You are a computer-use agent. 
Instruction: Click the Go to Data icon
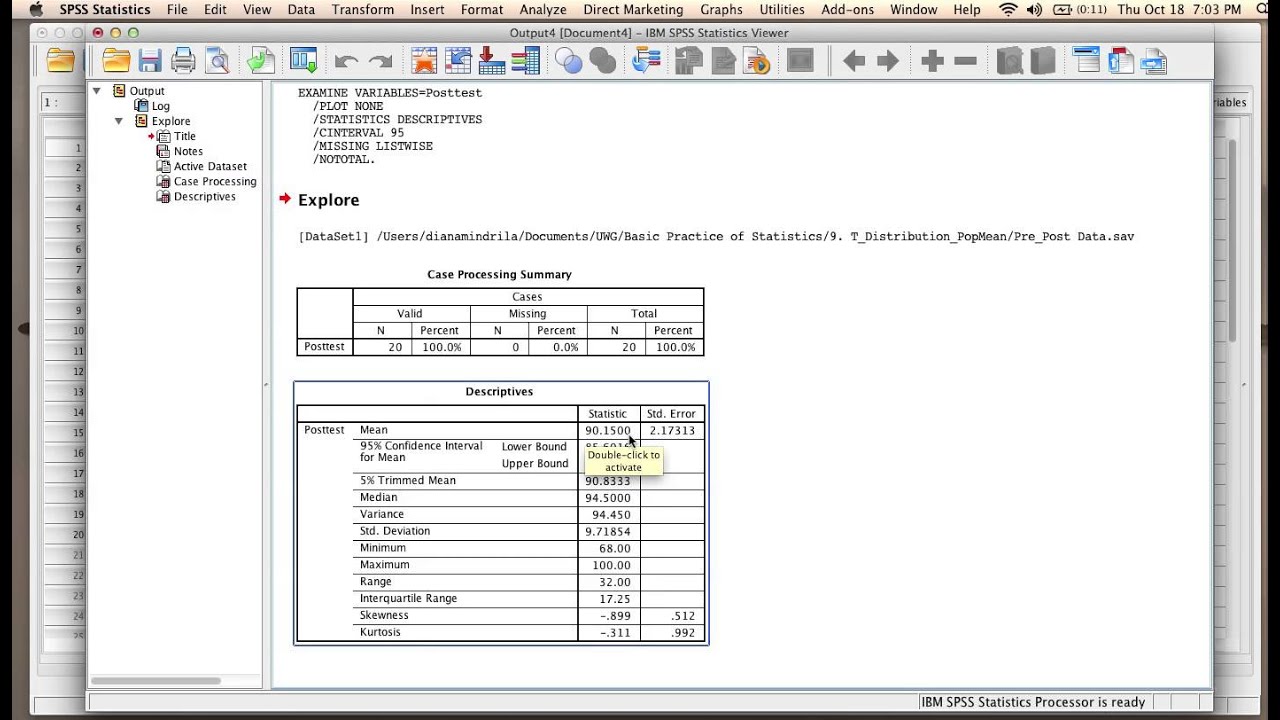tap(424, 61)
